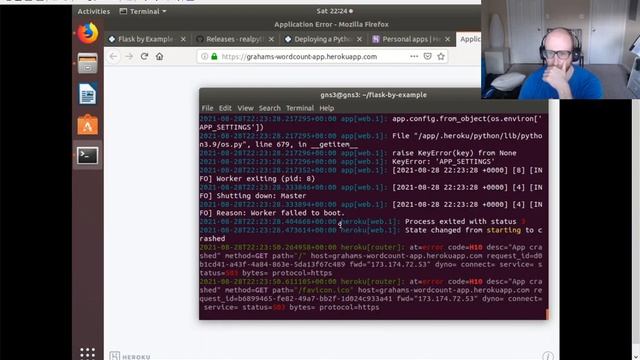Click the Heroku logo on the error page
640x360 pixels.
tap(130, 356)
